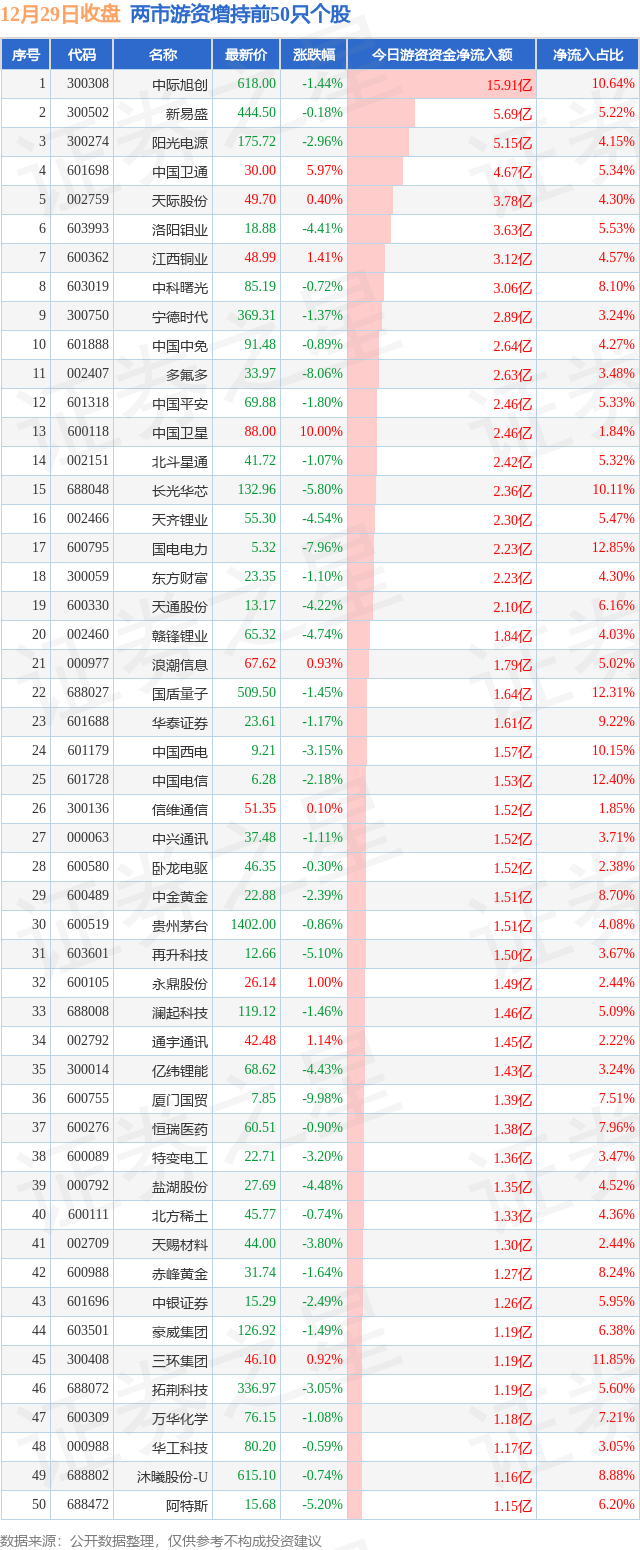Image resolution: width=640 pixels, height=1550 pixels.
Task: Click the 12.40% ratio of 中国电信
Action: tap(613, 780)
